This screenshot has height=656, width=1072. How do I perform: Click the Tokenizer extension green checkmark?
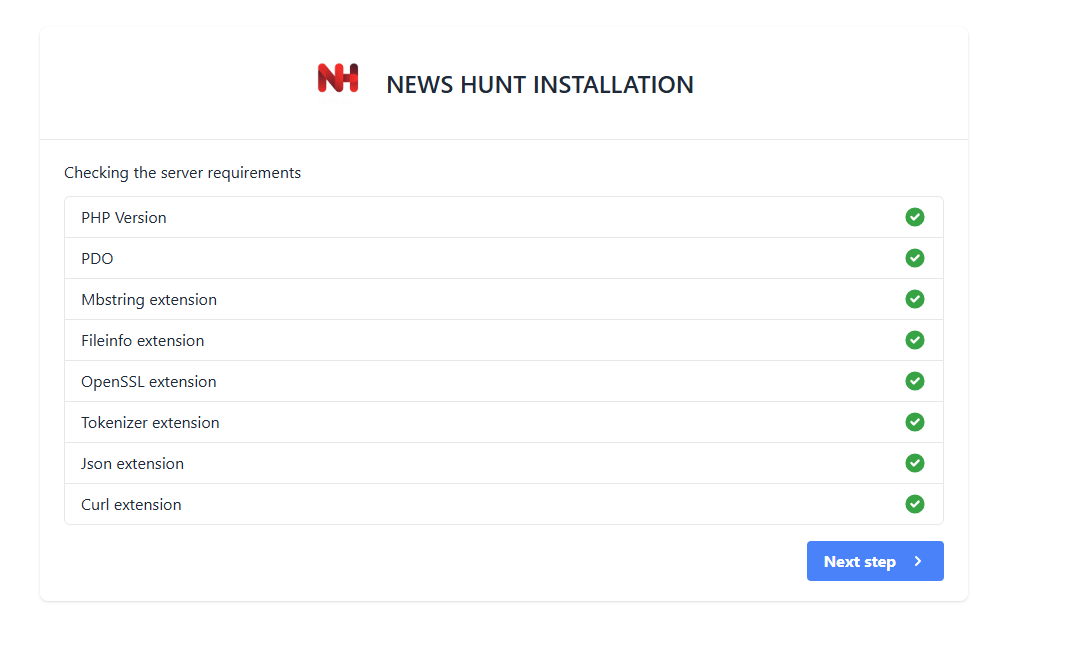[x=915, y=422]
